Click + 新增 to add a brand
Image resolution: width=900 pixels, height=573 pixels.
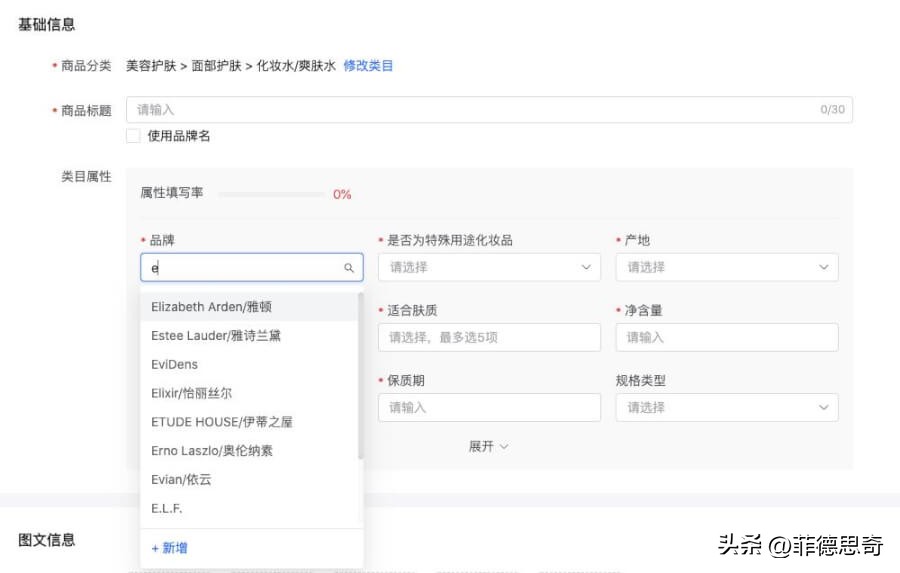[169, 548]
